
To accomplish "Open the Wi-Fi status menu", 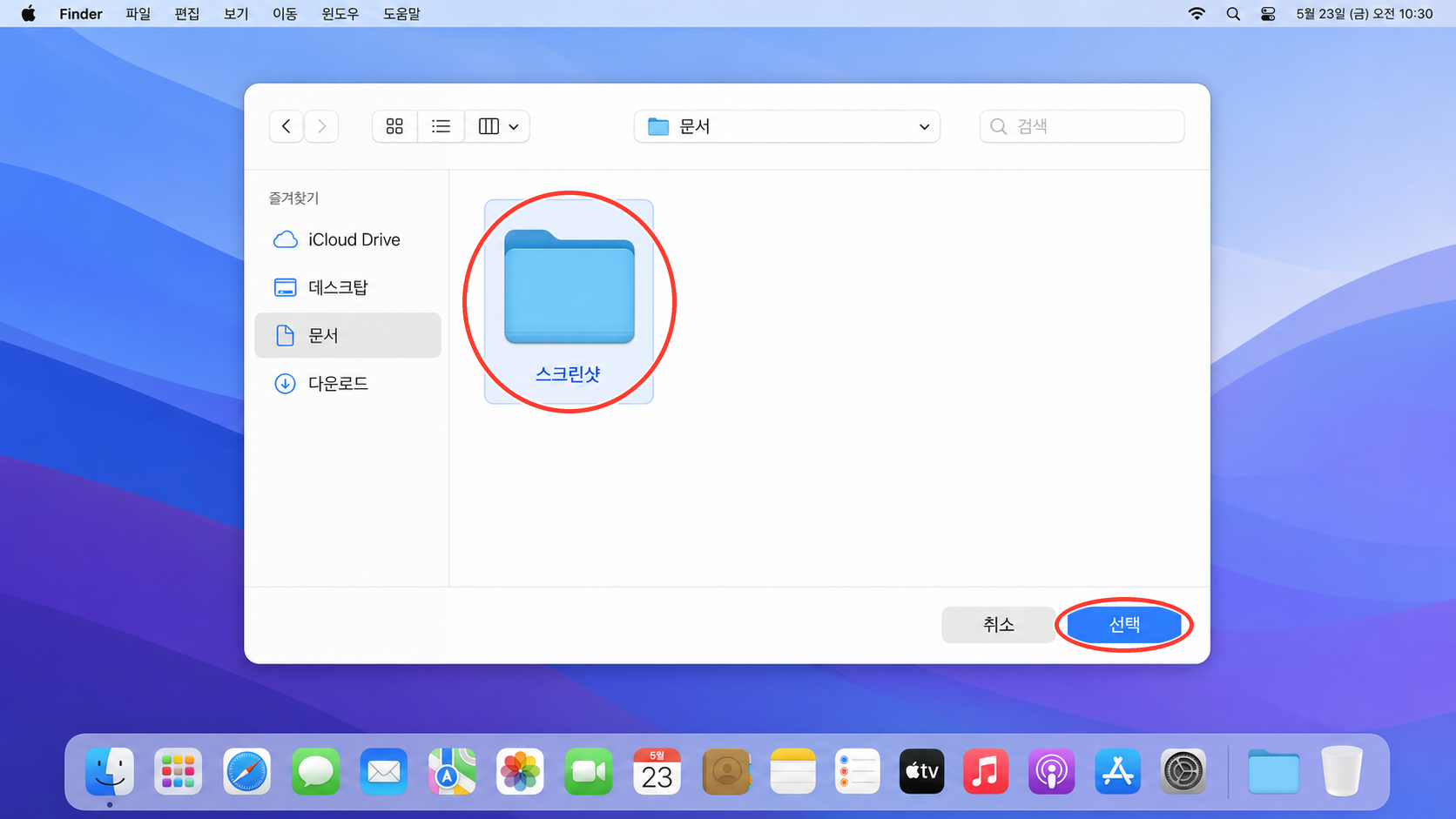I will point(1197,14).
